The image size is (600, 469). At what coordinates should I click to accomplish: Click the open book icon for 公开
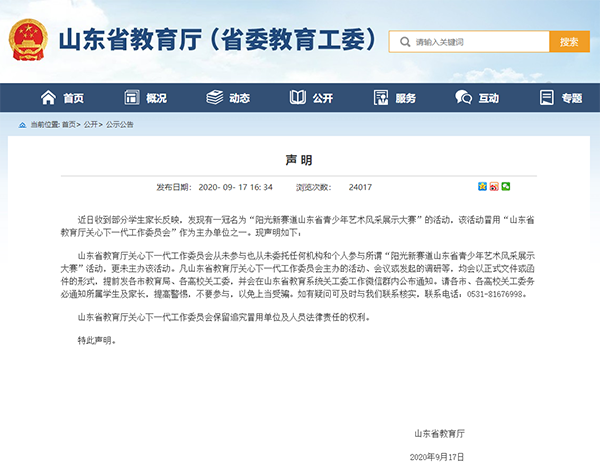tap(297, 98)
